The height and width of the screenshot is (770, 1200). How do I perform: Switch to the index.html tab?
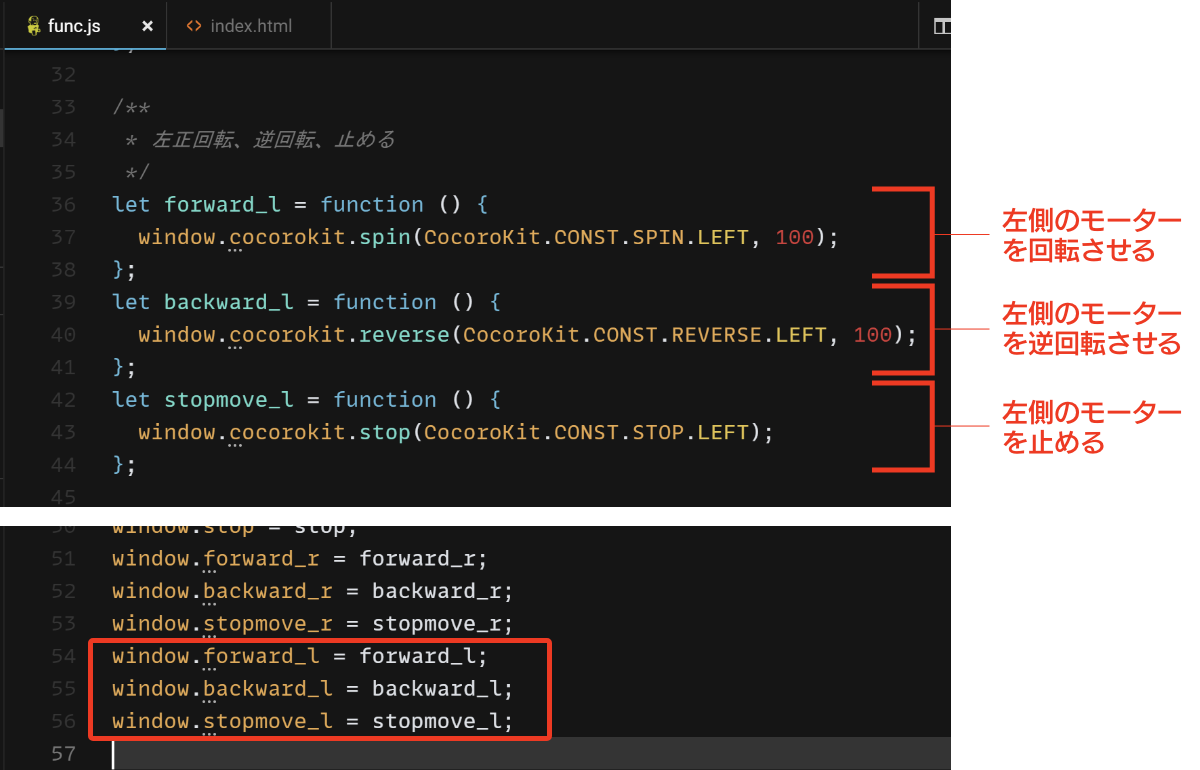pyautogui.click(x=250, y=26)
